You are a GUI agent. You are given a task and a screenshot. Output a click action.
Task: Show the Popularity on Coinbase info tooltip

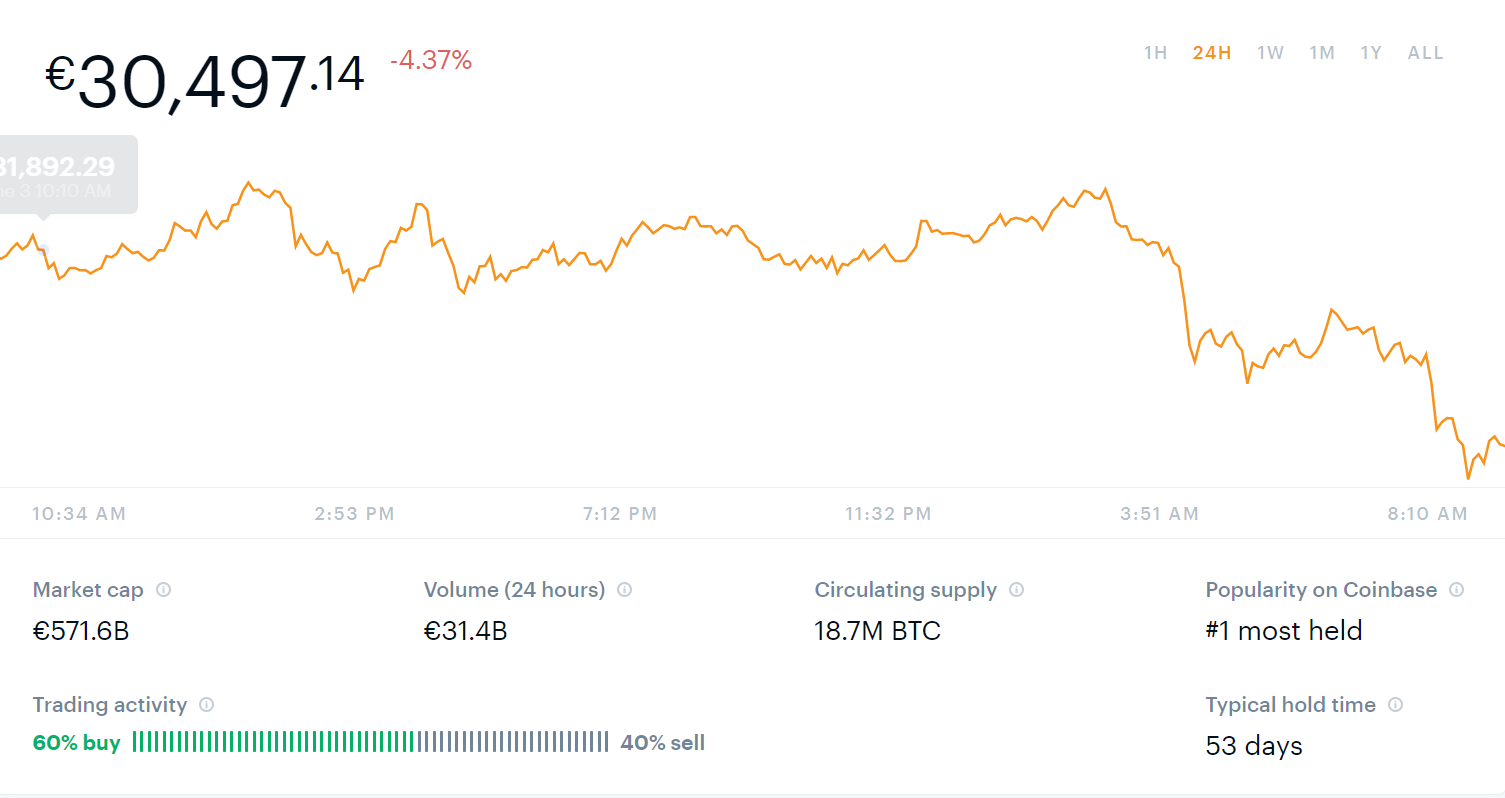pos(1456,590)
